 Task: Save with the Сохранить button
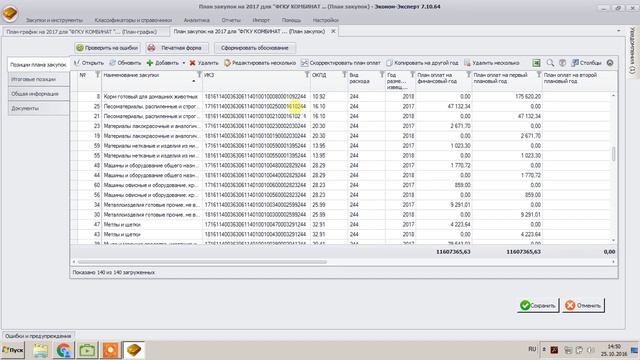coord(538,305)
